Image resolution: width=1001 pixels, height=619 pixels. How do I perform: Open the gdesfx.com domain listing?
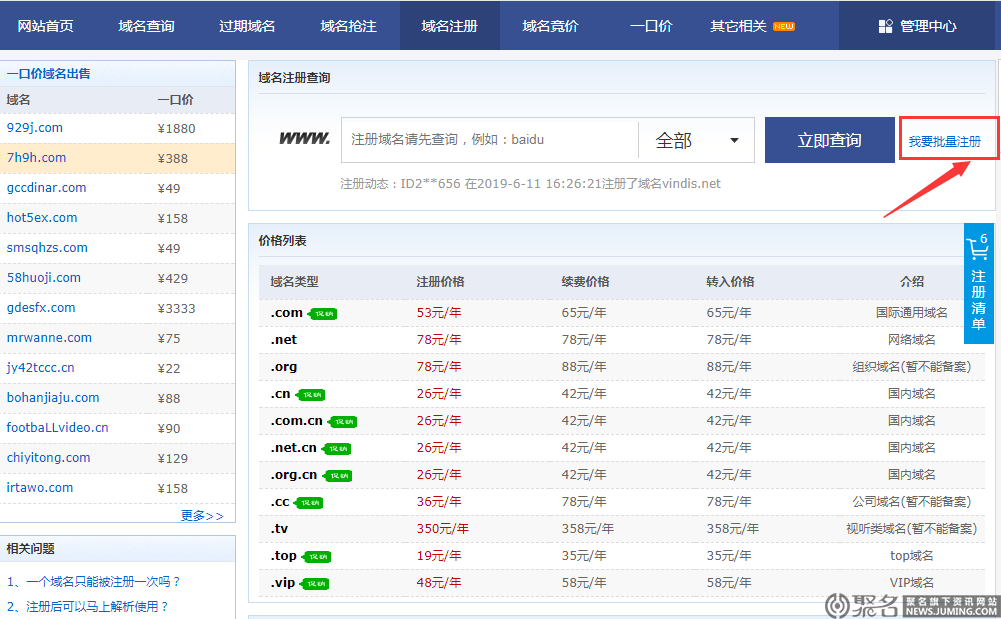[41, 308]
